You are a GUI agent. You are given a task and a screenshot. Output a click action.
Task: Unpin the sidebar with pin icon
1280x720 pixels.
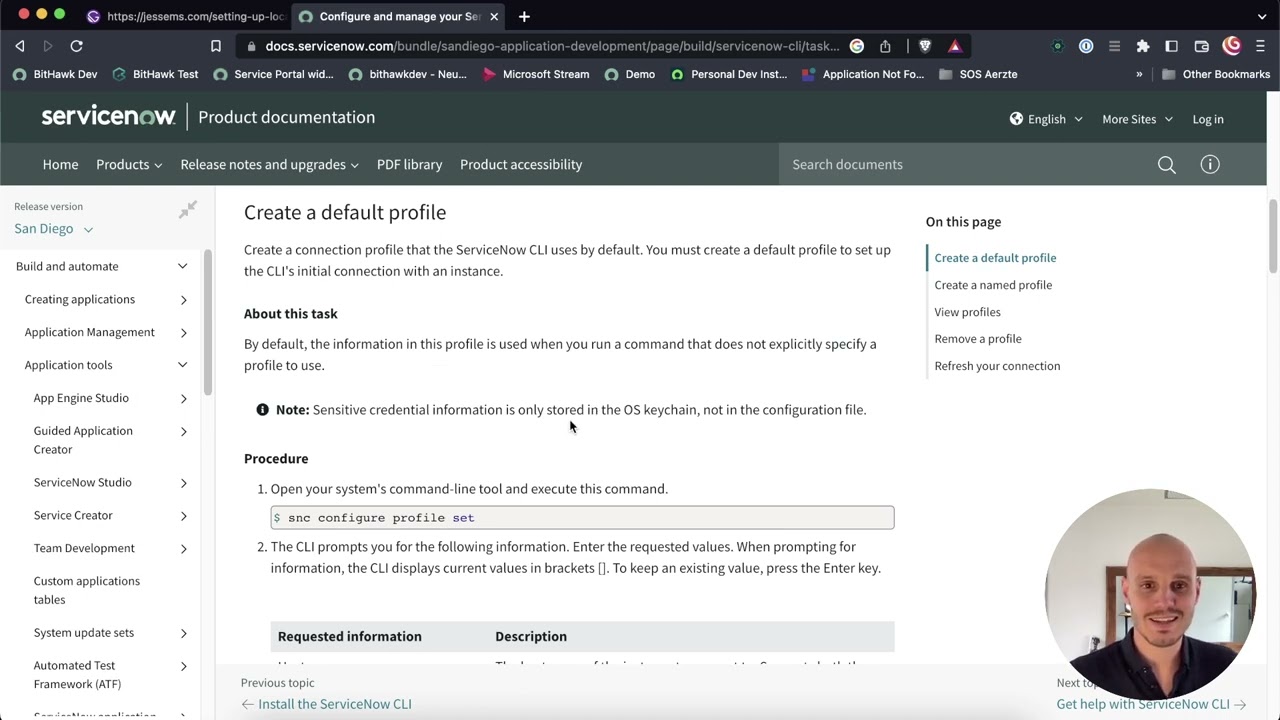click(188, 210)
